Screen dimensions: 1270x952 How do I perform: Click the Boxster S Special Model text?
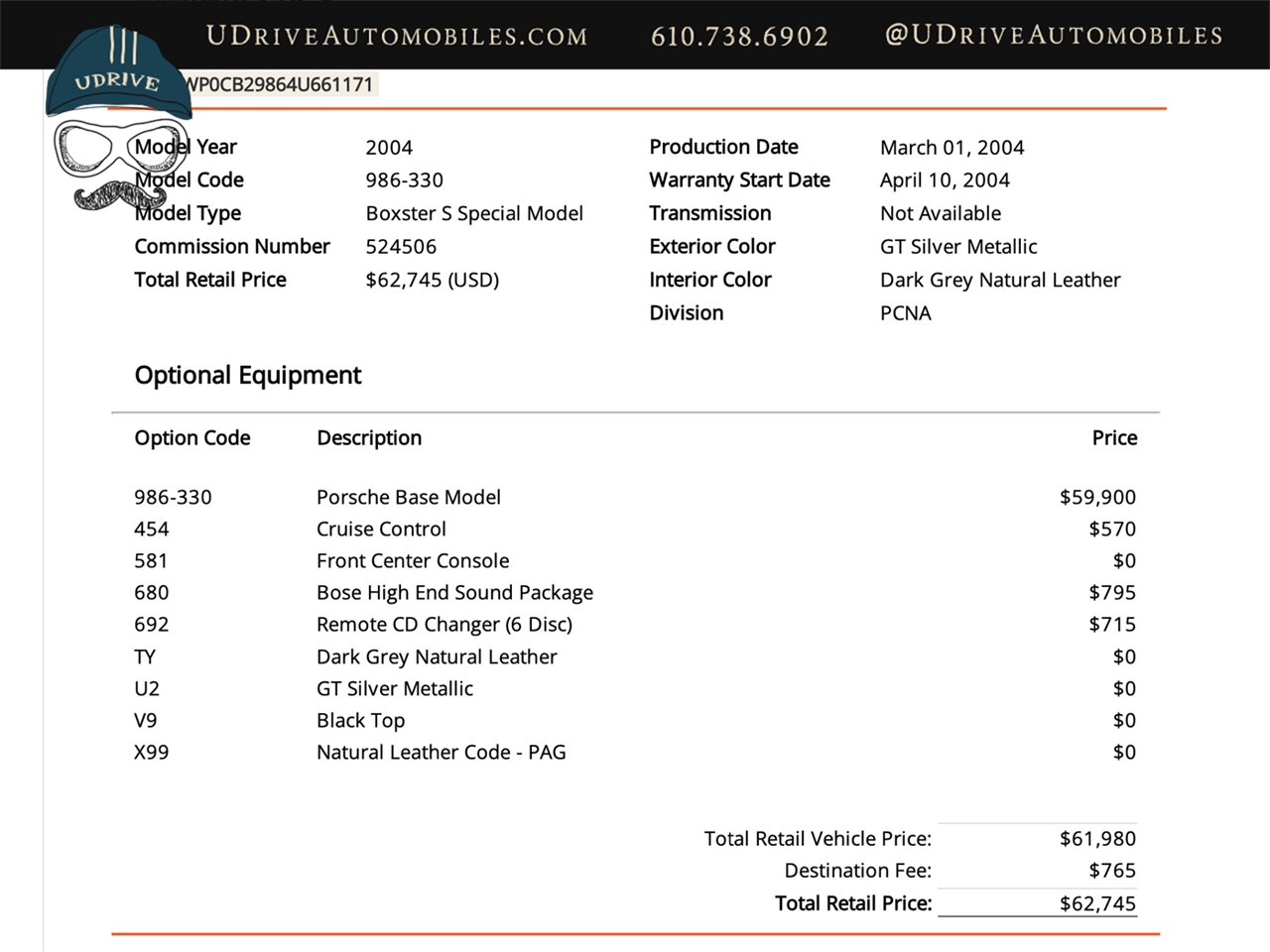click(474, 213)
